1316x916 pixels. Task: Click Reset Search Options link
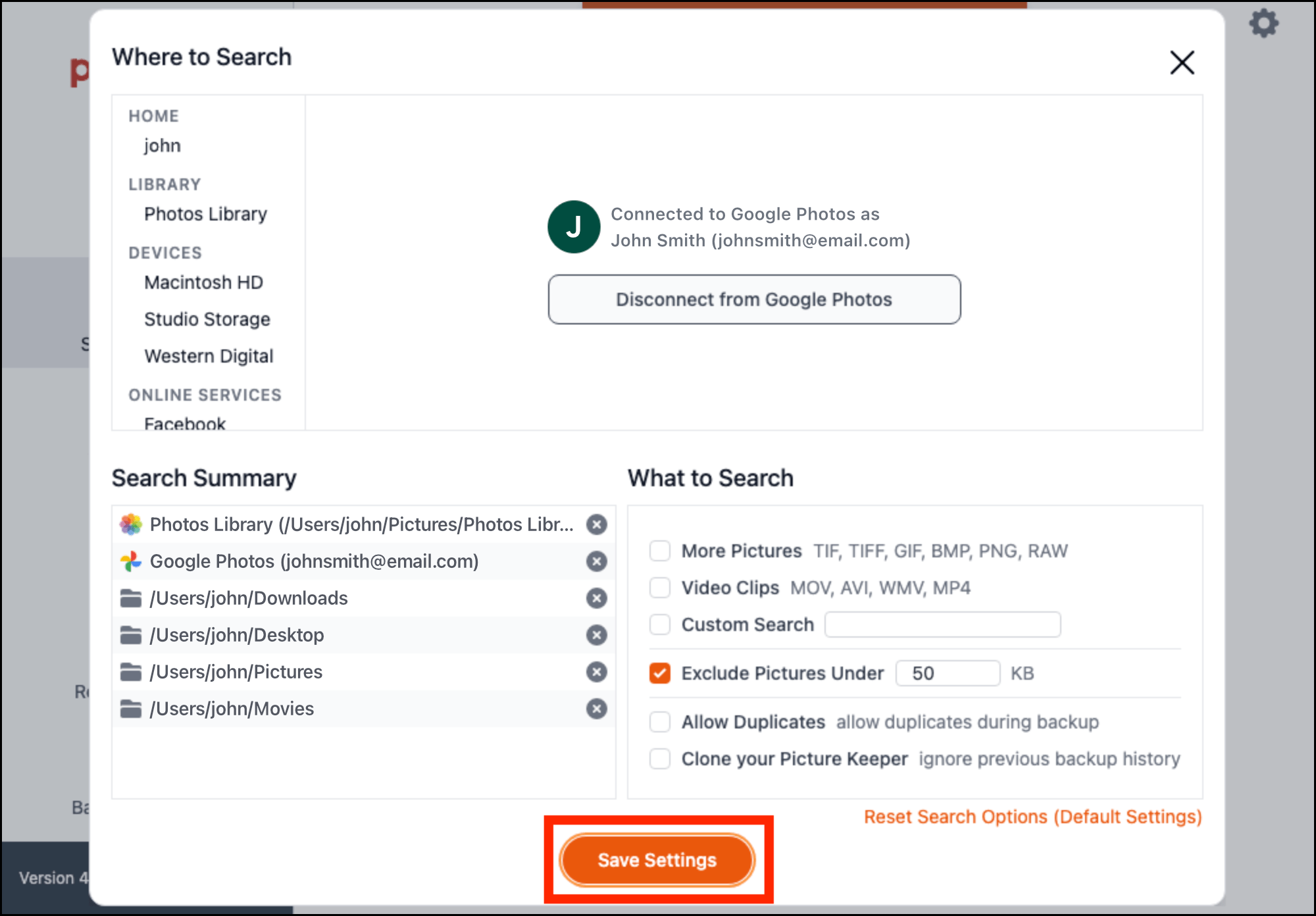(x=1032, y=817)
